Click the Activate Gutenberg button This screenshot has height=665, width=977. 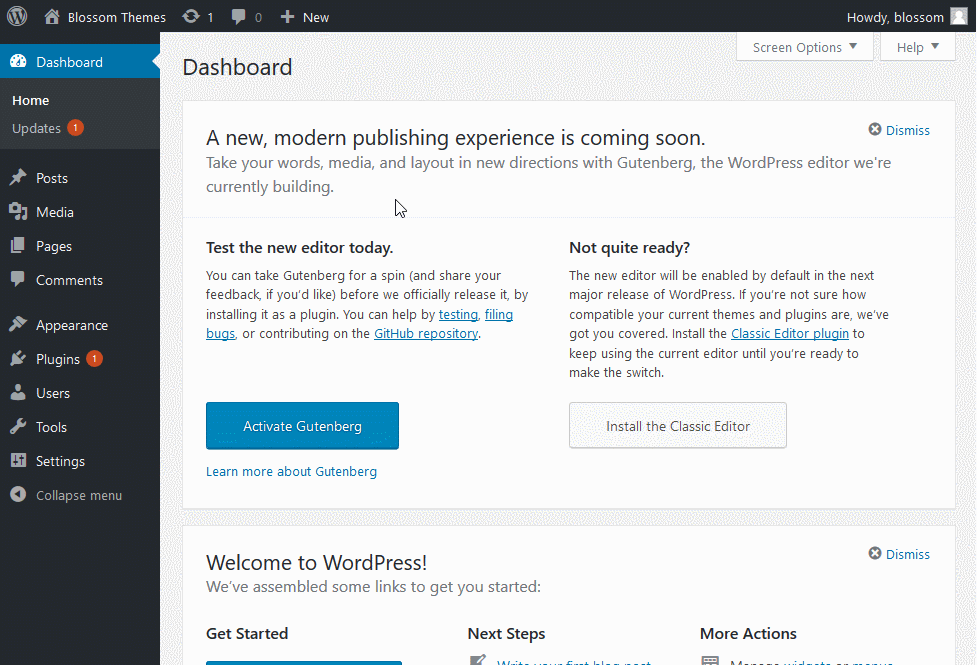[x=302, y=426]
